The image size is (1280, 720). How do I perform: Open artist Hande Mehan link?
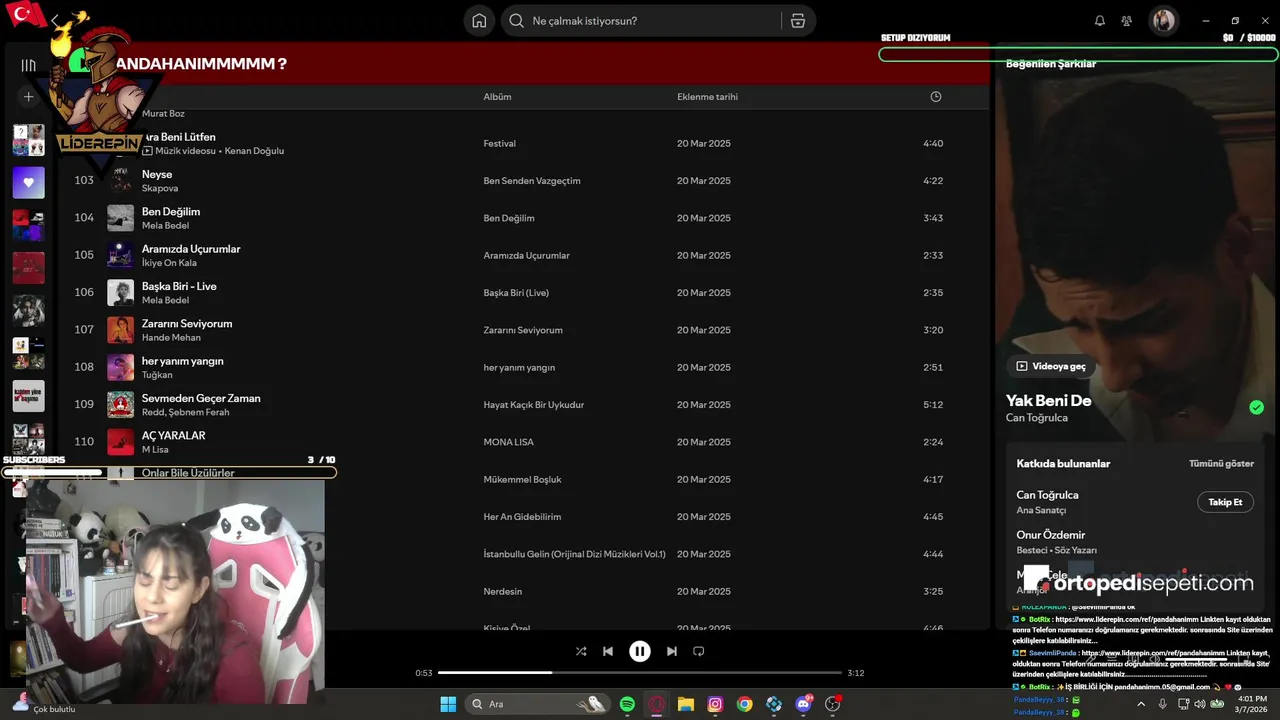point(171,338)
